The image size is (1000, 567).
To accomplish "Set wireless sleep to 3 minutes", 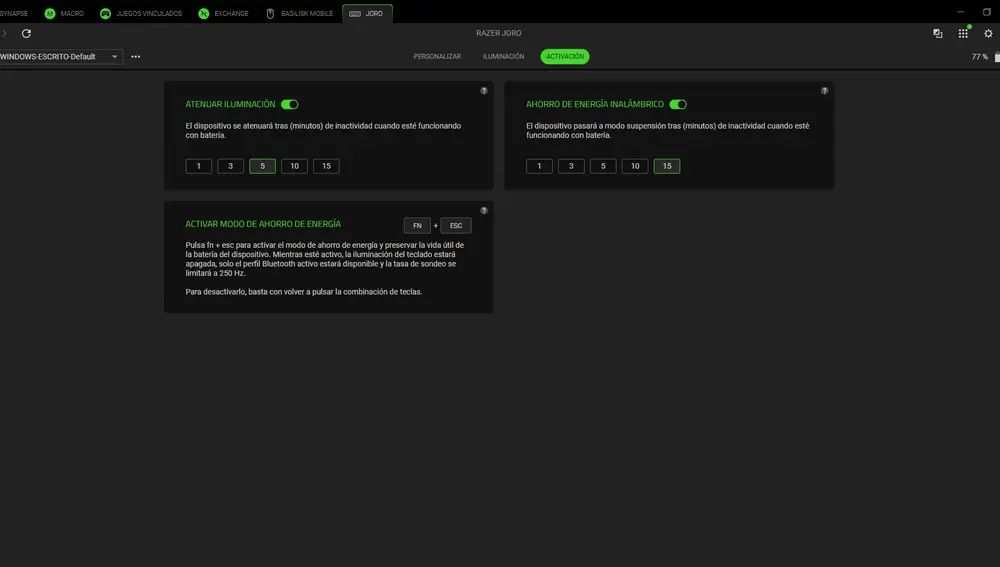I will click(x=571, y=166).
